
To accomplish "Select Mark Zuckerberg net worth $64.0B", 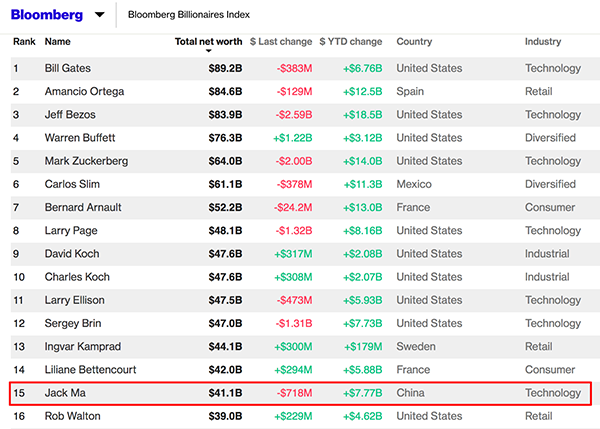I will pyautogui.click(x=225, y=161).
